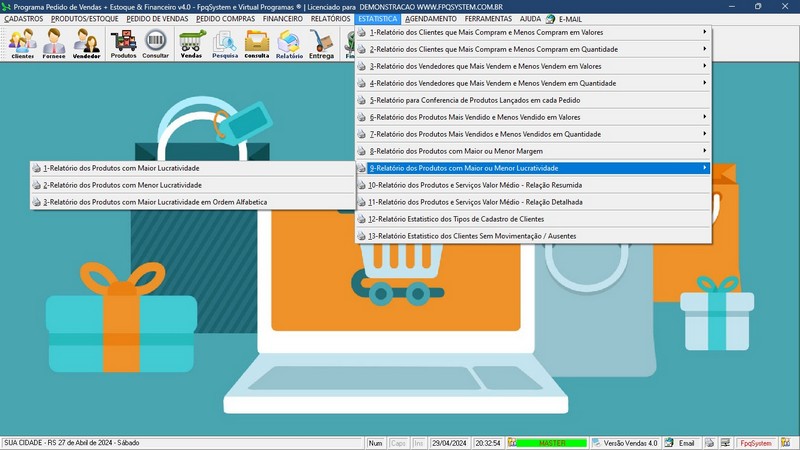Open the Vendedor toolbar icon
Image resolution: width=800 pixels, height=450 pixels.
(86, 43)
